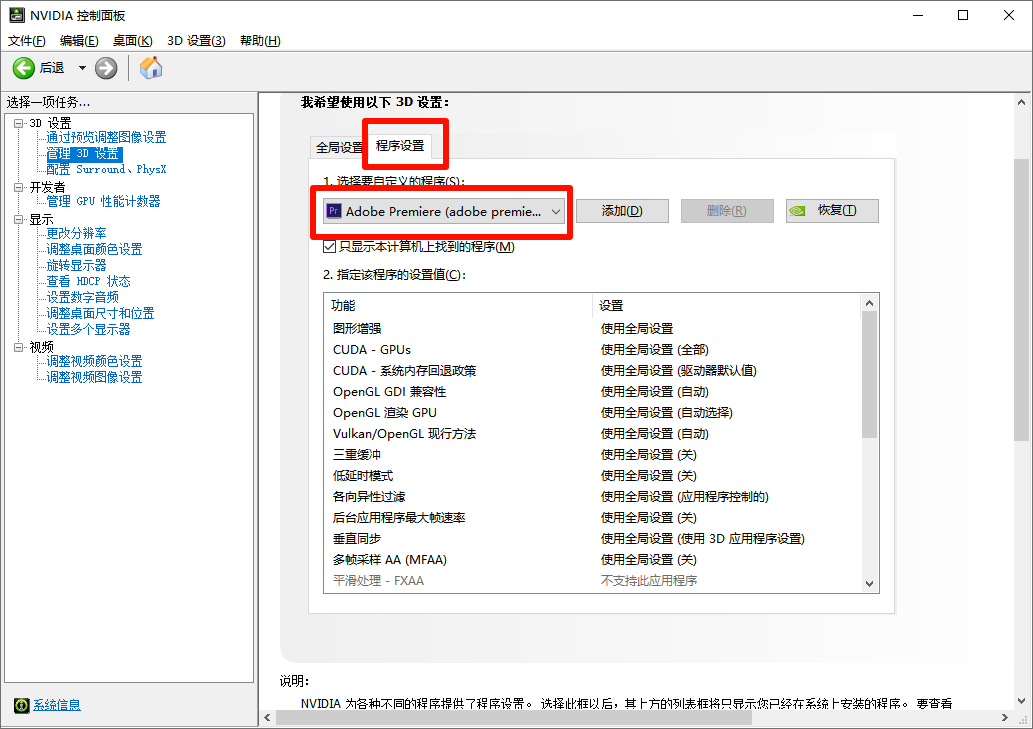Select 管理 3D 设置 in task tree

click(84, 153)
